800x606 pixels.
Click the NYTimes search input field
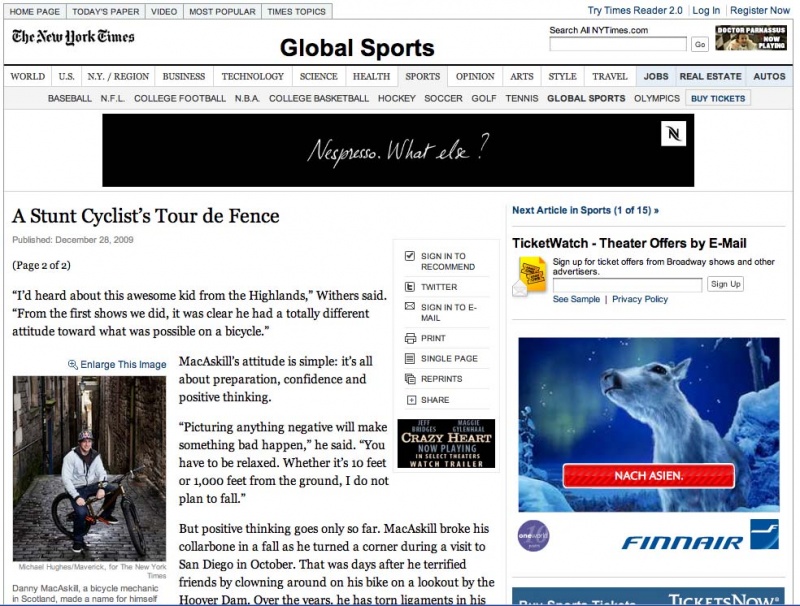(618, 44)
